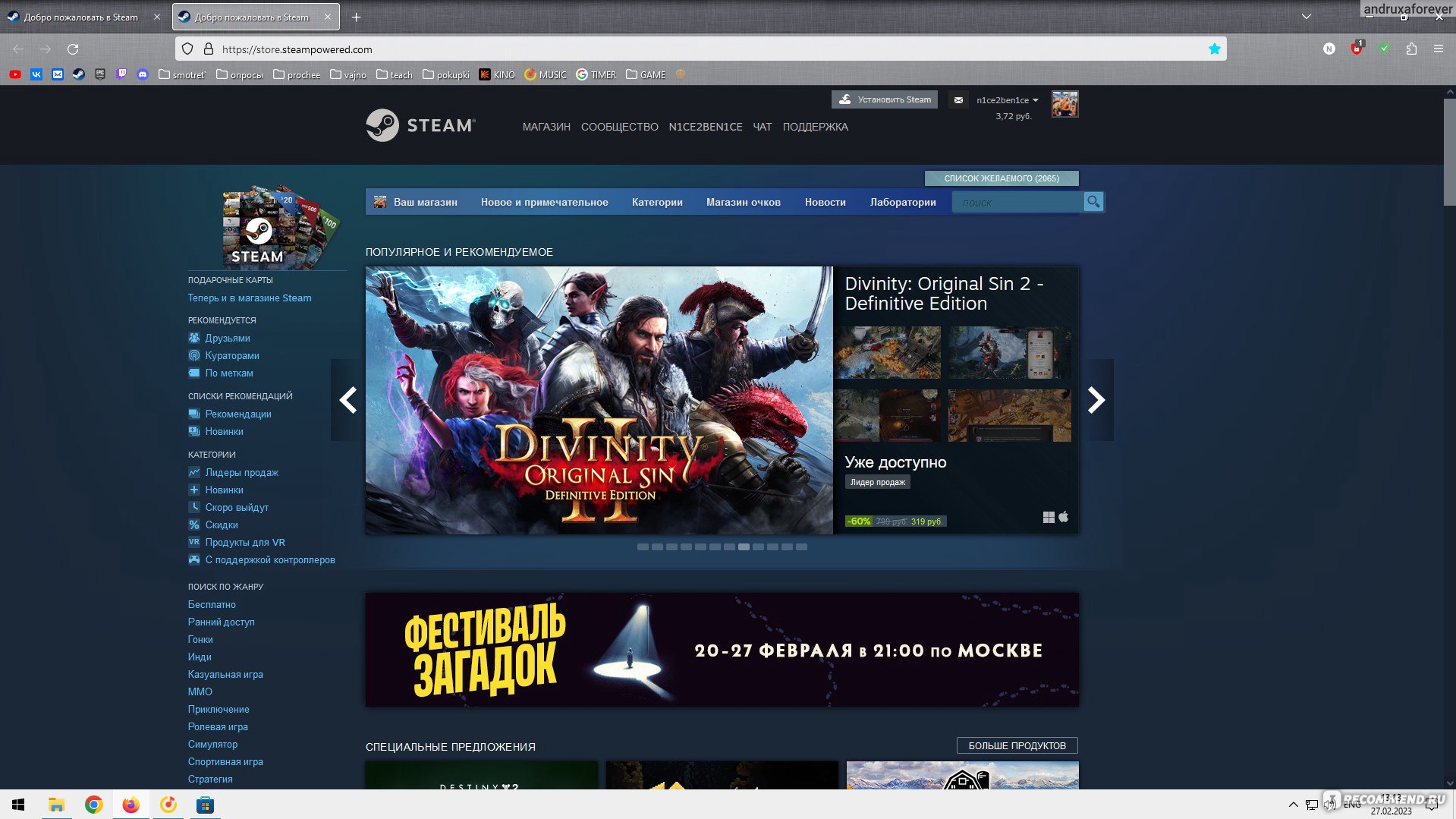Viewport: 1456px width, 819px height.
Task: Open Firefox from the Windows taskbar
Action: 131,805
